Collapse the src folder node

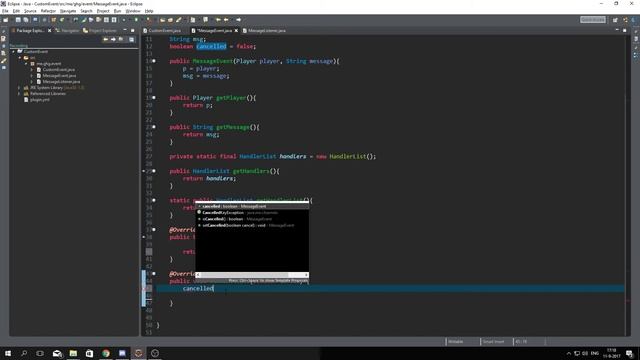click(20, 58)
